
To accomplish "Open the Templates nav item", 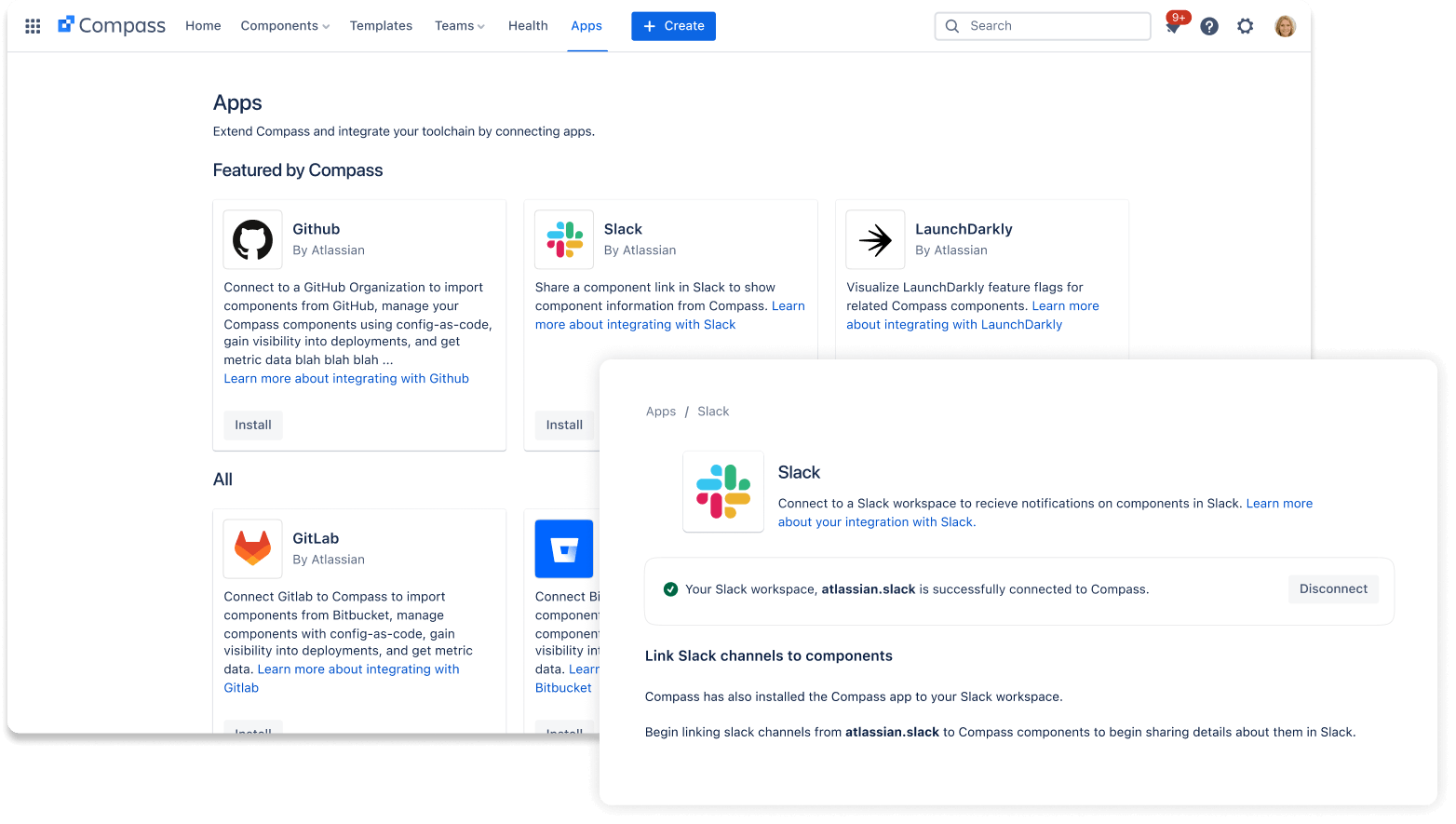I will click(x=381, y=26).
